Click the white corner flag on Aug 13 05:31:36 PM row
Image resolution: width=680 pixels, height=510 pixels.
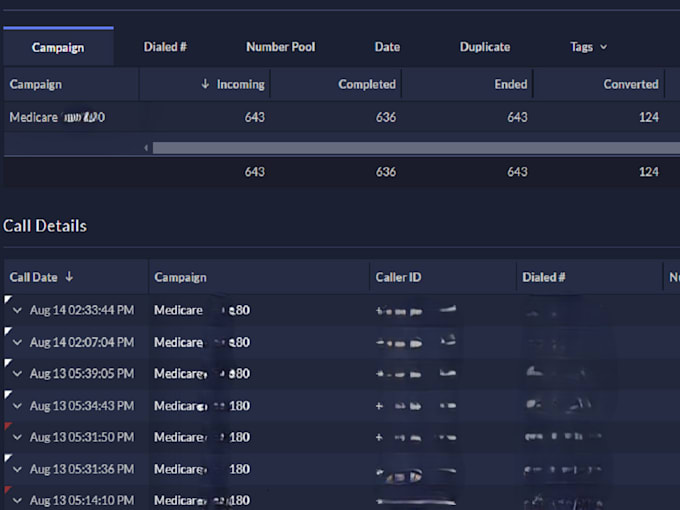click(x=7, y=458)
